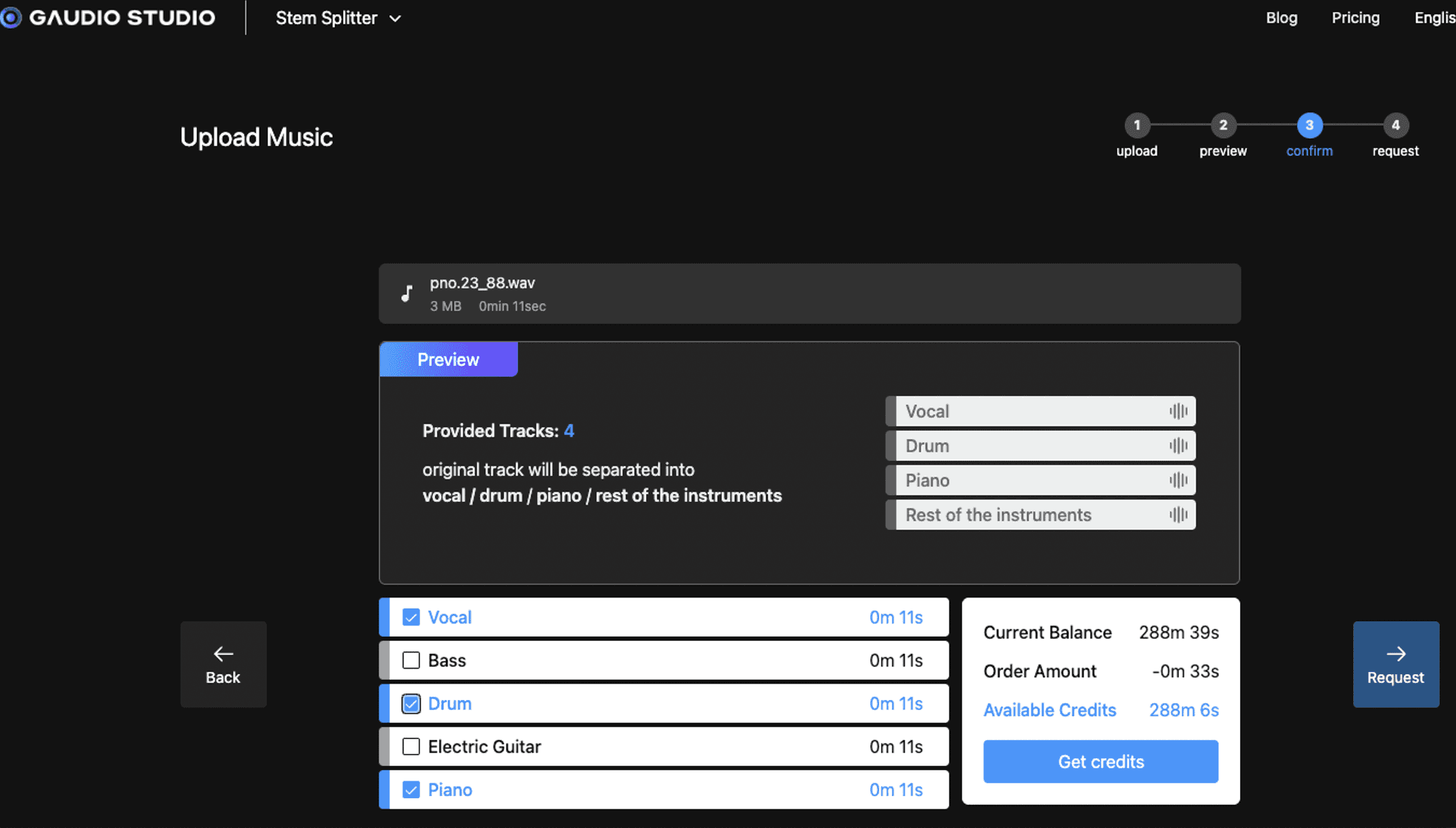1456x828 pixels.
Task: Click the Order Amount label
Action: point(1040,671)
